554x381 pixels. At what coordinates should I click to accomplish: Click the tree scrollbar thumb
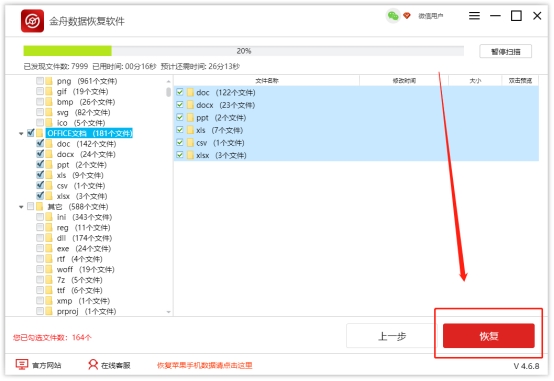169,92
